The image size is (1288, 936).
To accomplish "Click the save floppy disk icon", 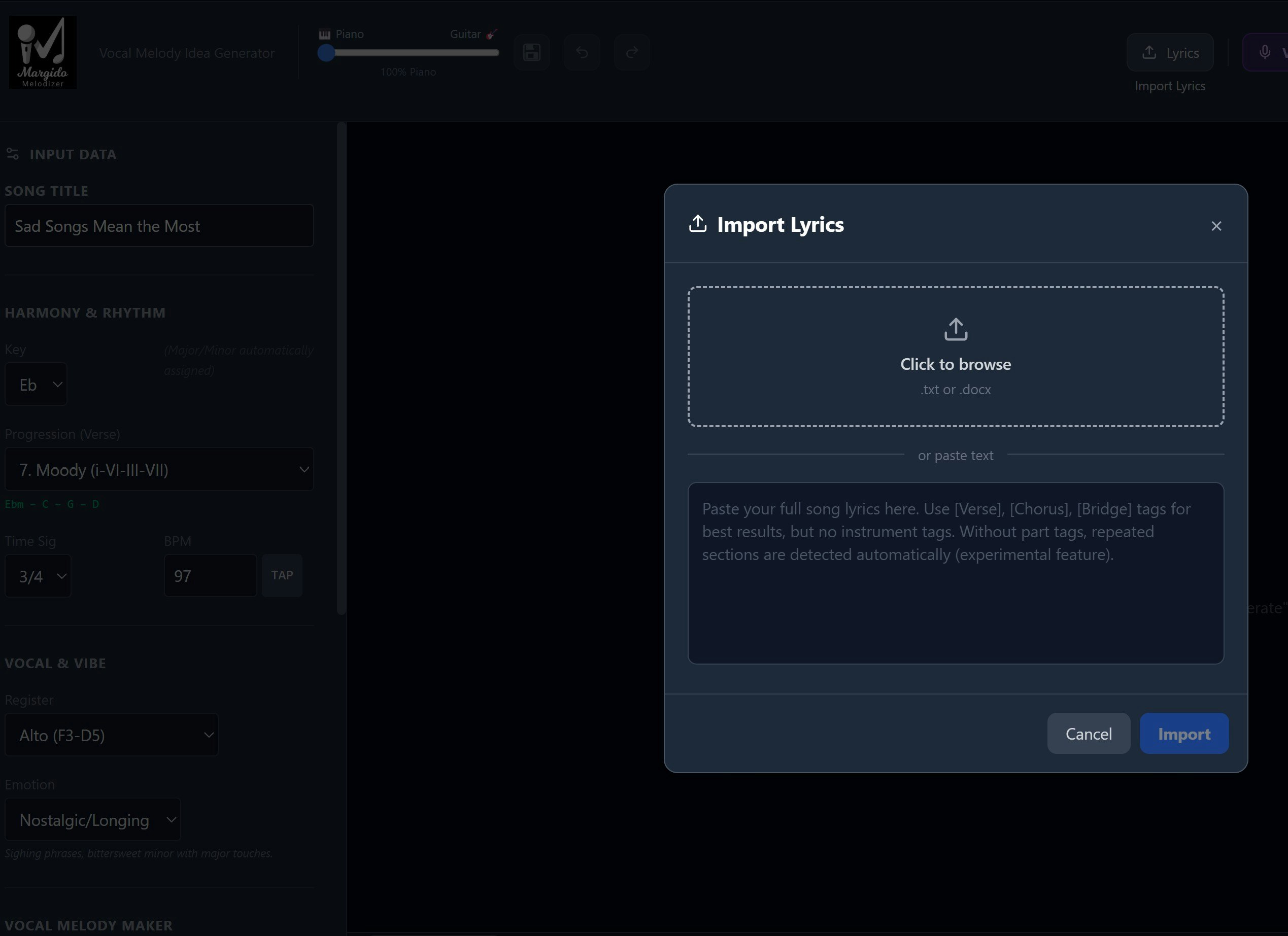I will click(x=531, y=52).
